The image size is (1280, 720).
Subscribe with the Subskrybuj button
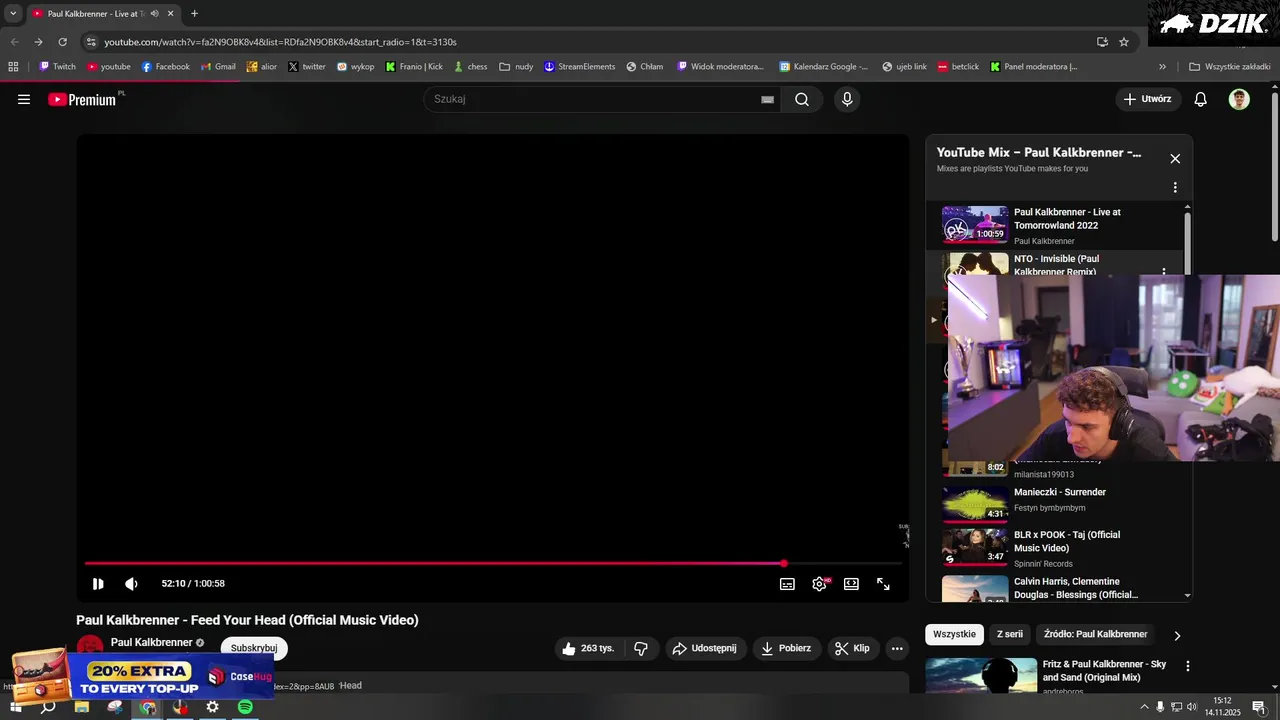coord(254,648)
